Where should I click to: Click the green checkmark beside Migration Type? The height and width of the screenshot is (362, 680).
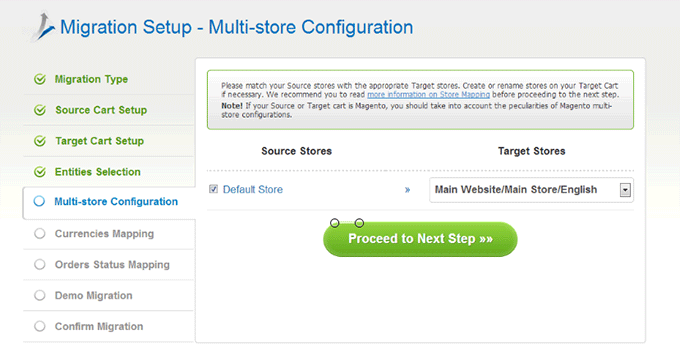(40, 79)
